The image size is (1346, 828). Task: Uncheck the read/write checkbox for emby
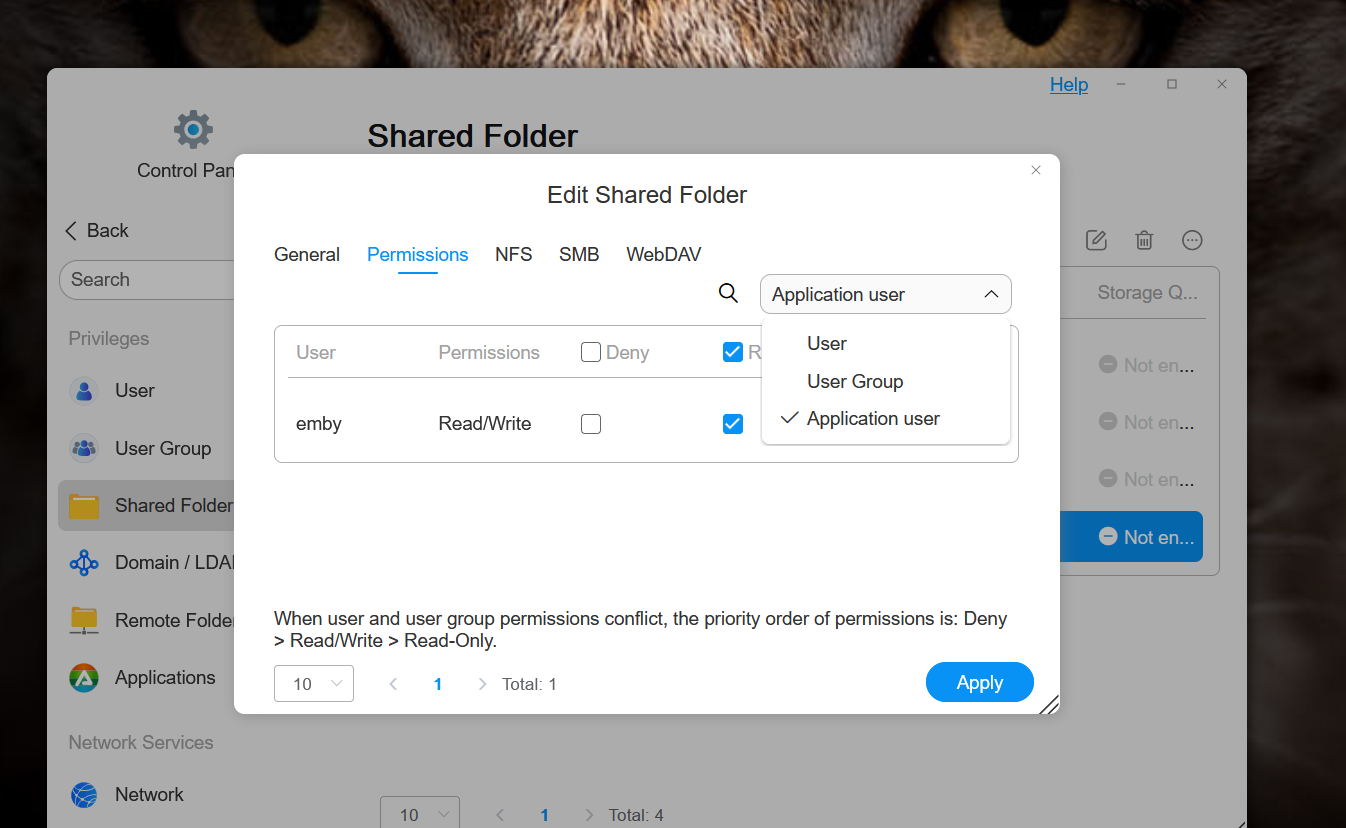(733, 424)
